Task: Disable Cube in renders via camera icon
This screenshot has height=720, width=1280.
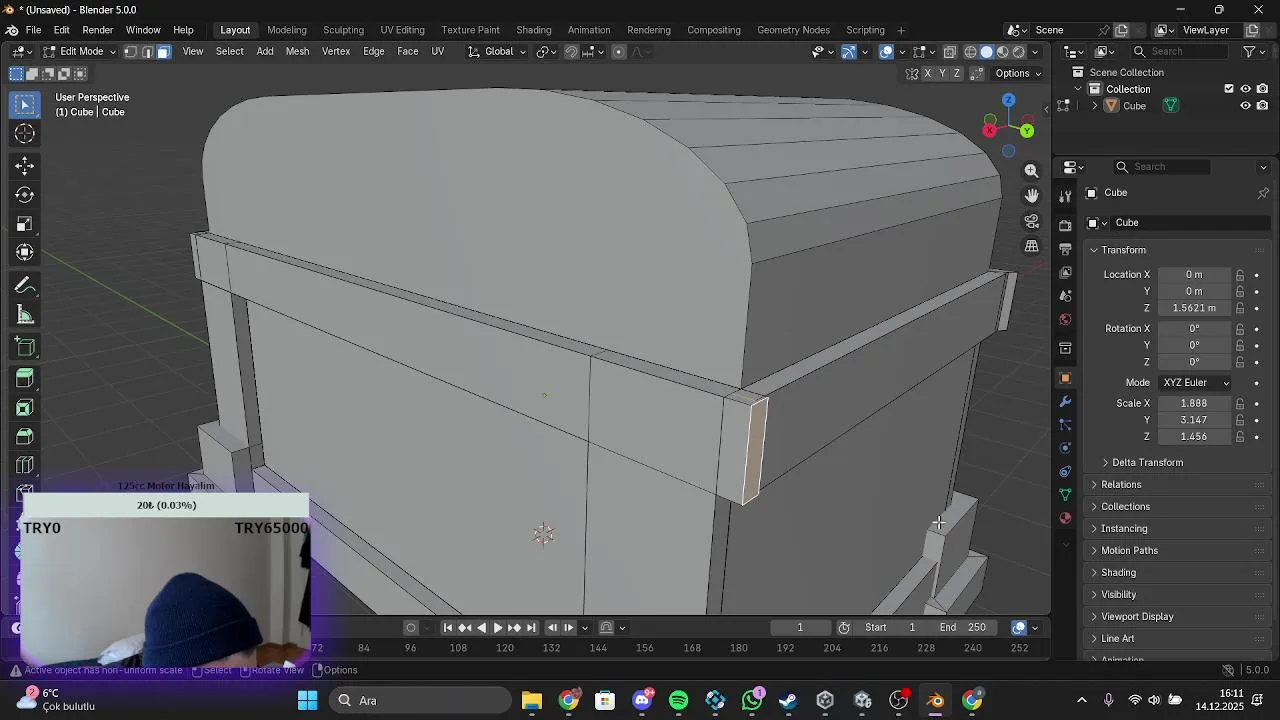Action: point(1262,106)
